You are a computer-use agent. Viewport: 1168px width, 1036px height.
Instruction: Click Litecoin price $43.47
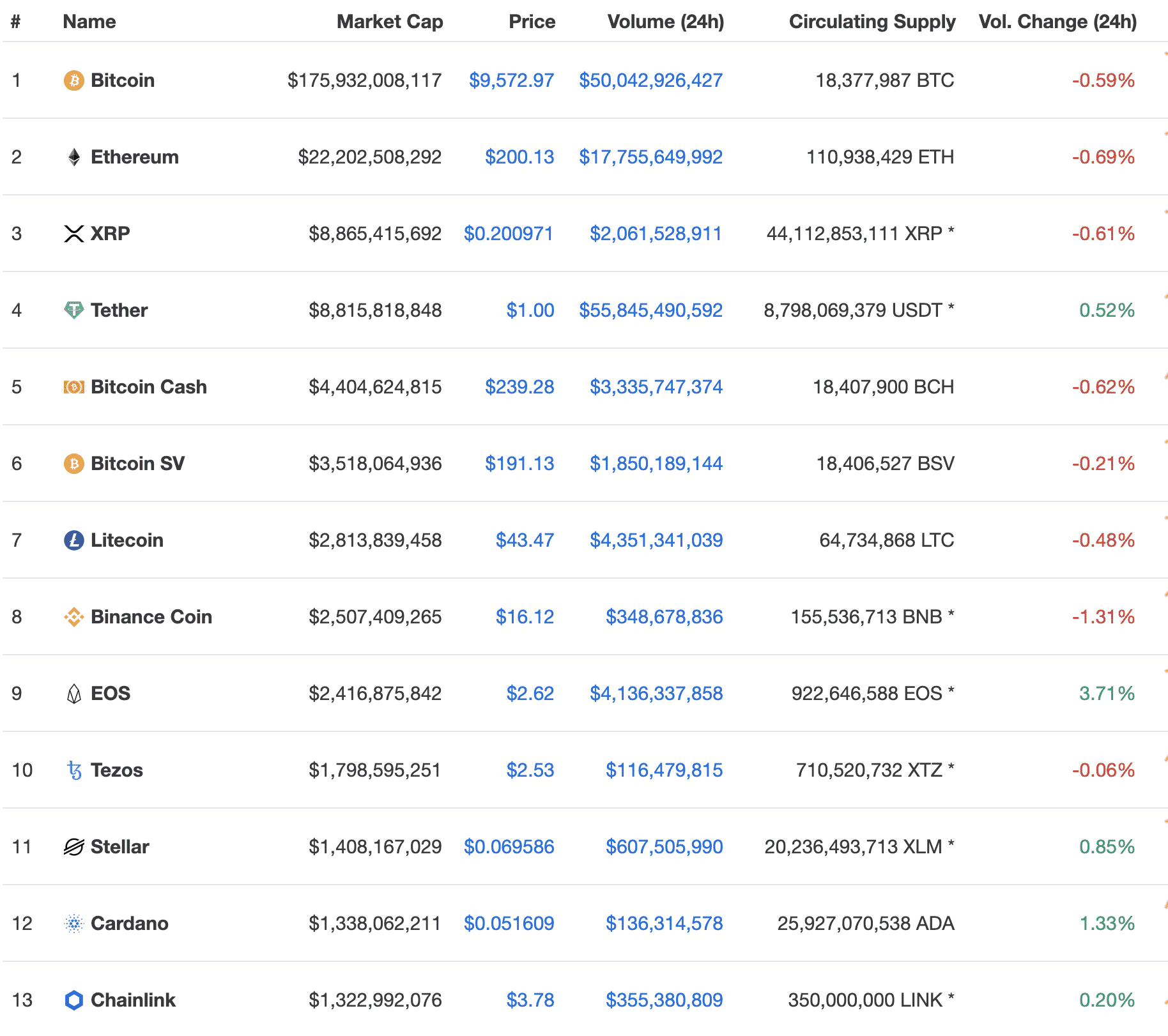click(x=525, y=540)
